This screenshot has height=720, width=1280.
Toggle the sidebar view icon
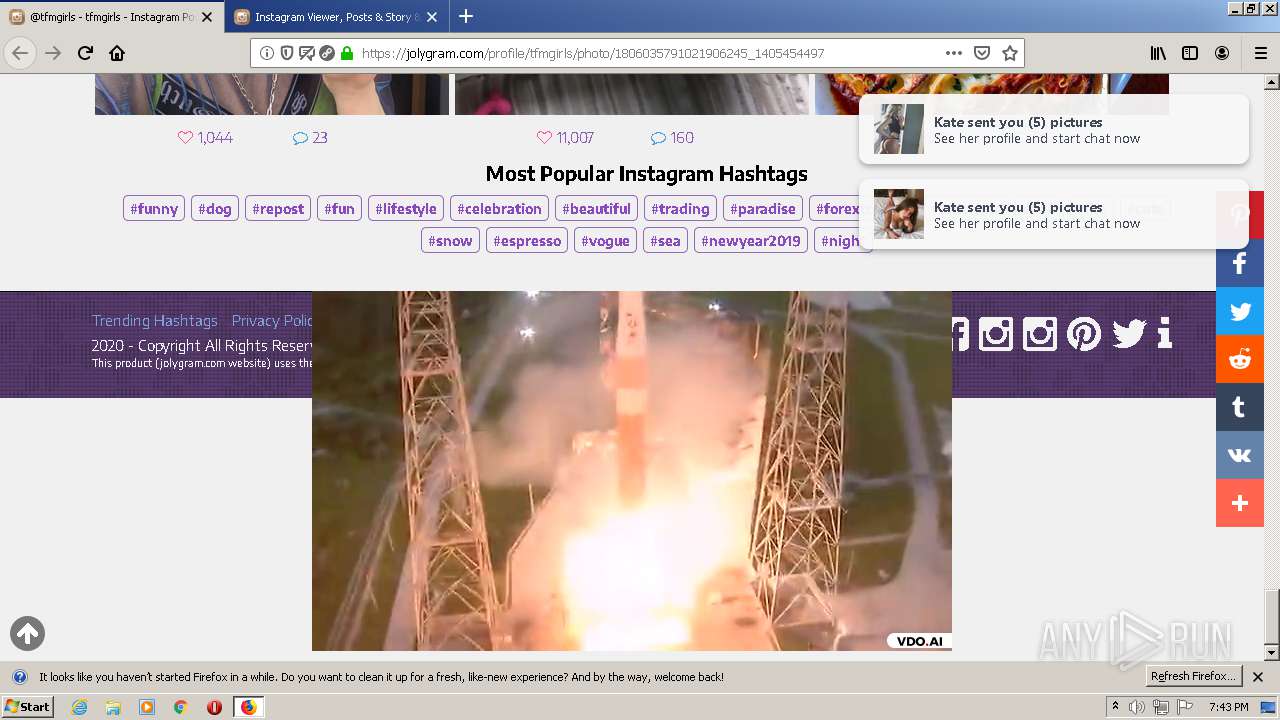(1190, 53)
